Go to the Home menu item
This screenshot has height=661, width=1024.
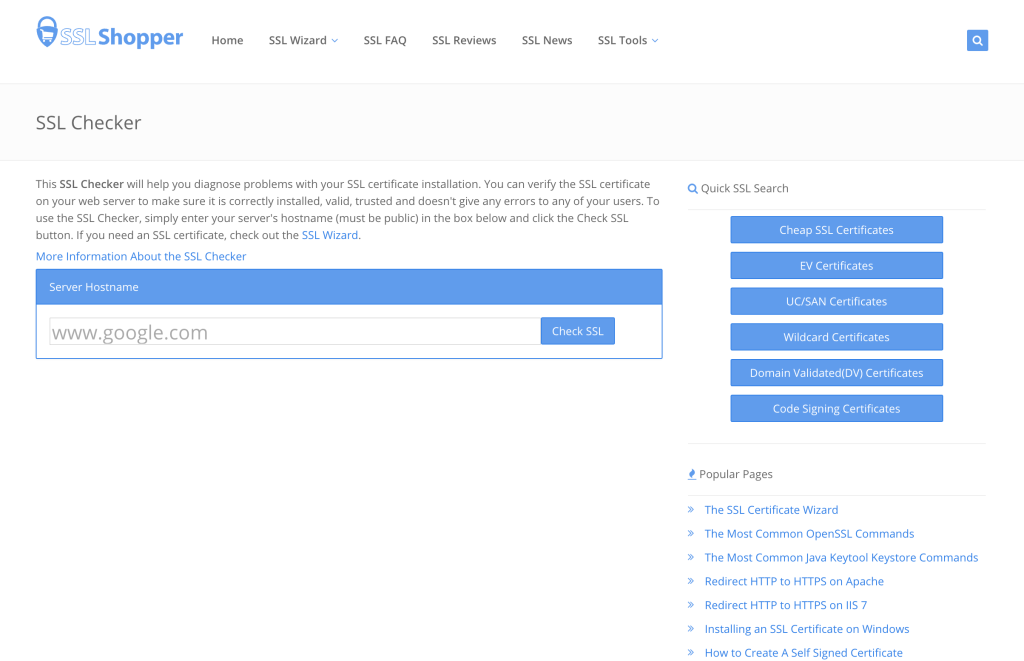[227, 41]
